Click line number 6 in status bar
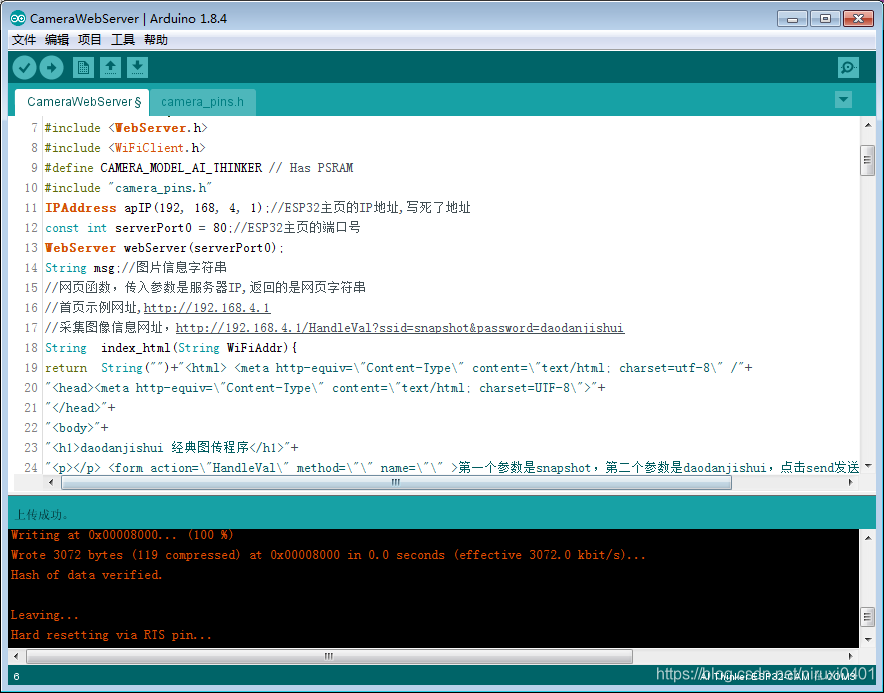The image size is (884, 693). 16,676
